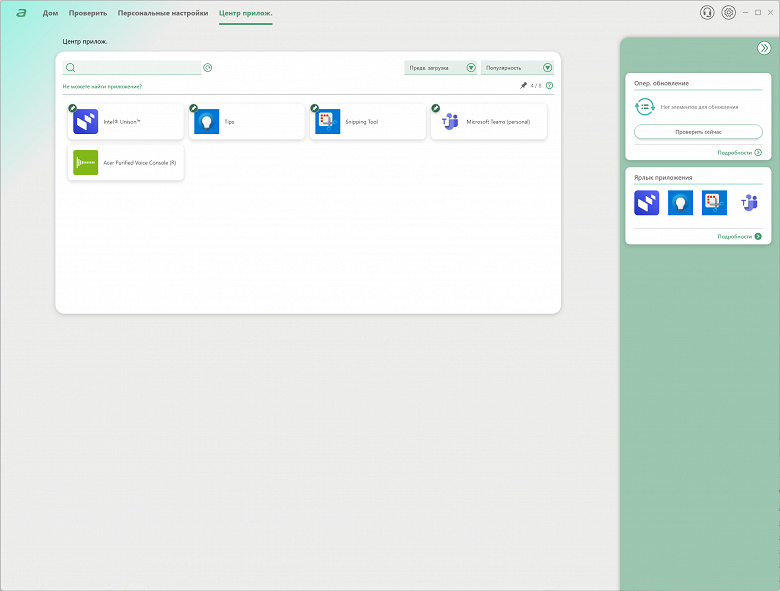
Task: Open the Предв. загрузка dropdown
Action: click(441, 68)
